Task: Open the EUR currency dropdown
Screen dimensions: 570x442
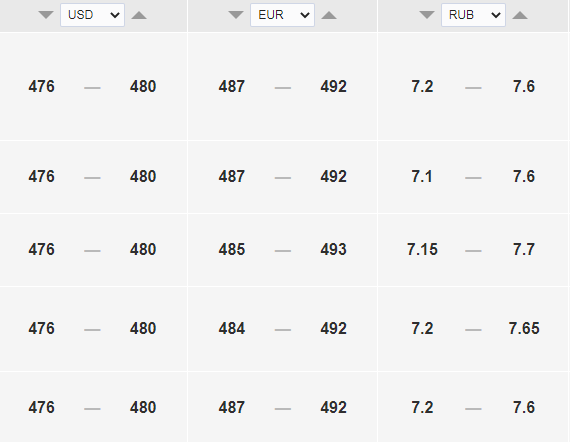Action: point(282,15)
